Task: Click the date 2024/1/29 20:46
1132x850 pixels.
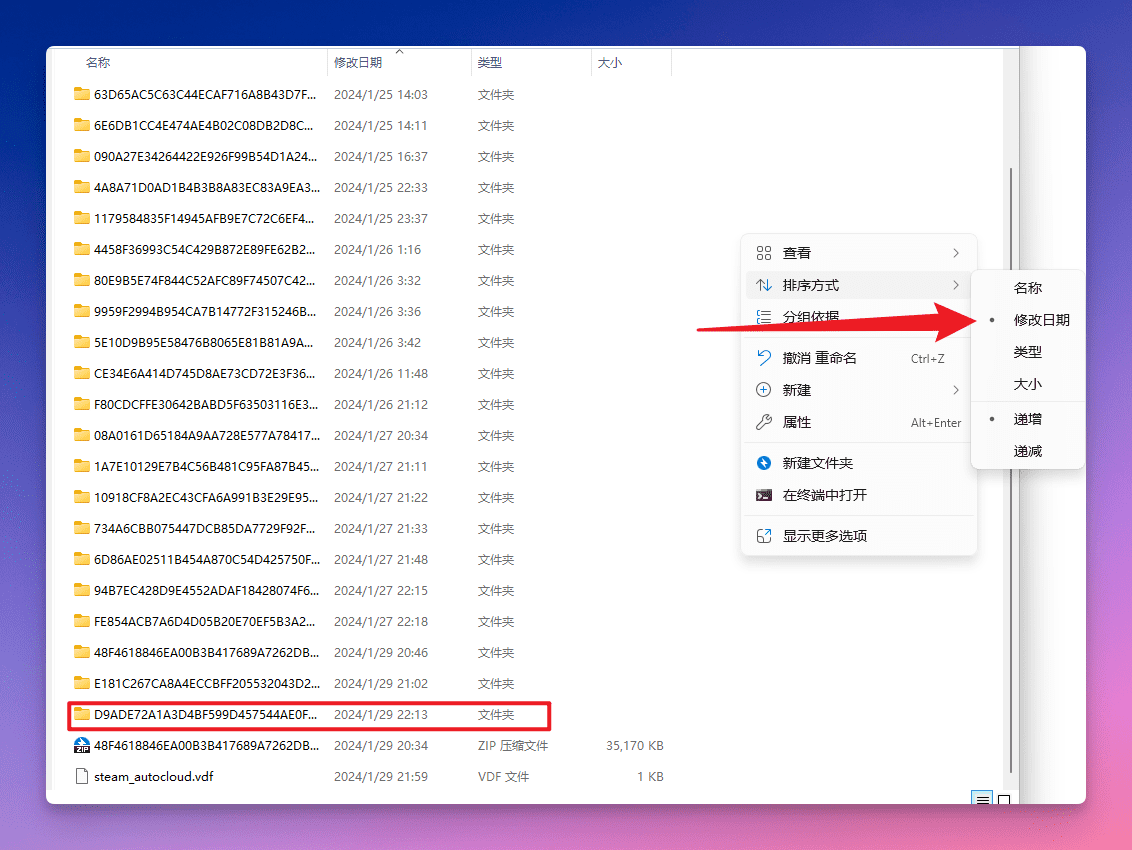Action: 380,653
